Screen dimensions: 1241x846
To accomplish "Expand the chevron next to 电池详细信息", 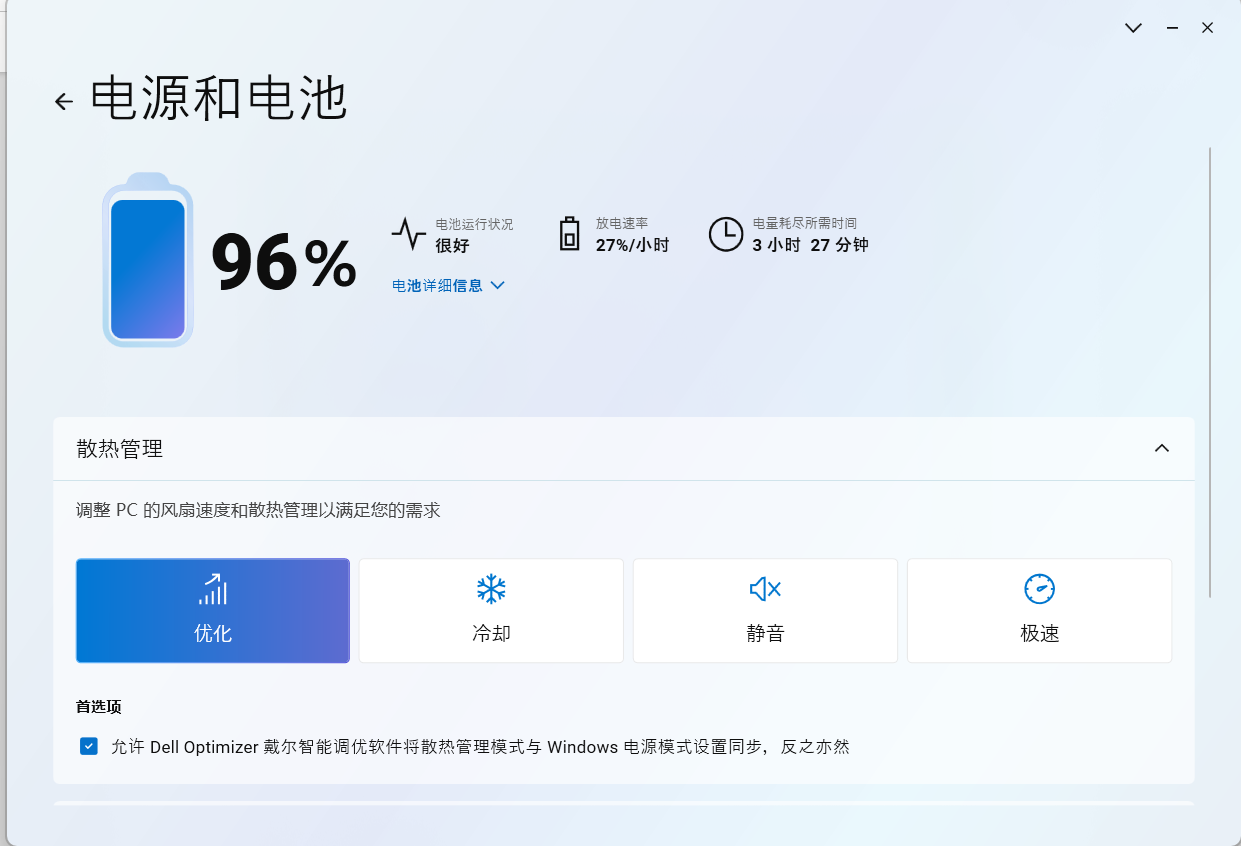I will (498, 285).
